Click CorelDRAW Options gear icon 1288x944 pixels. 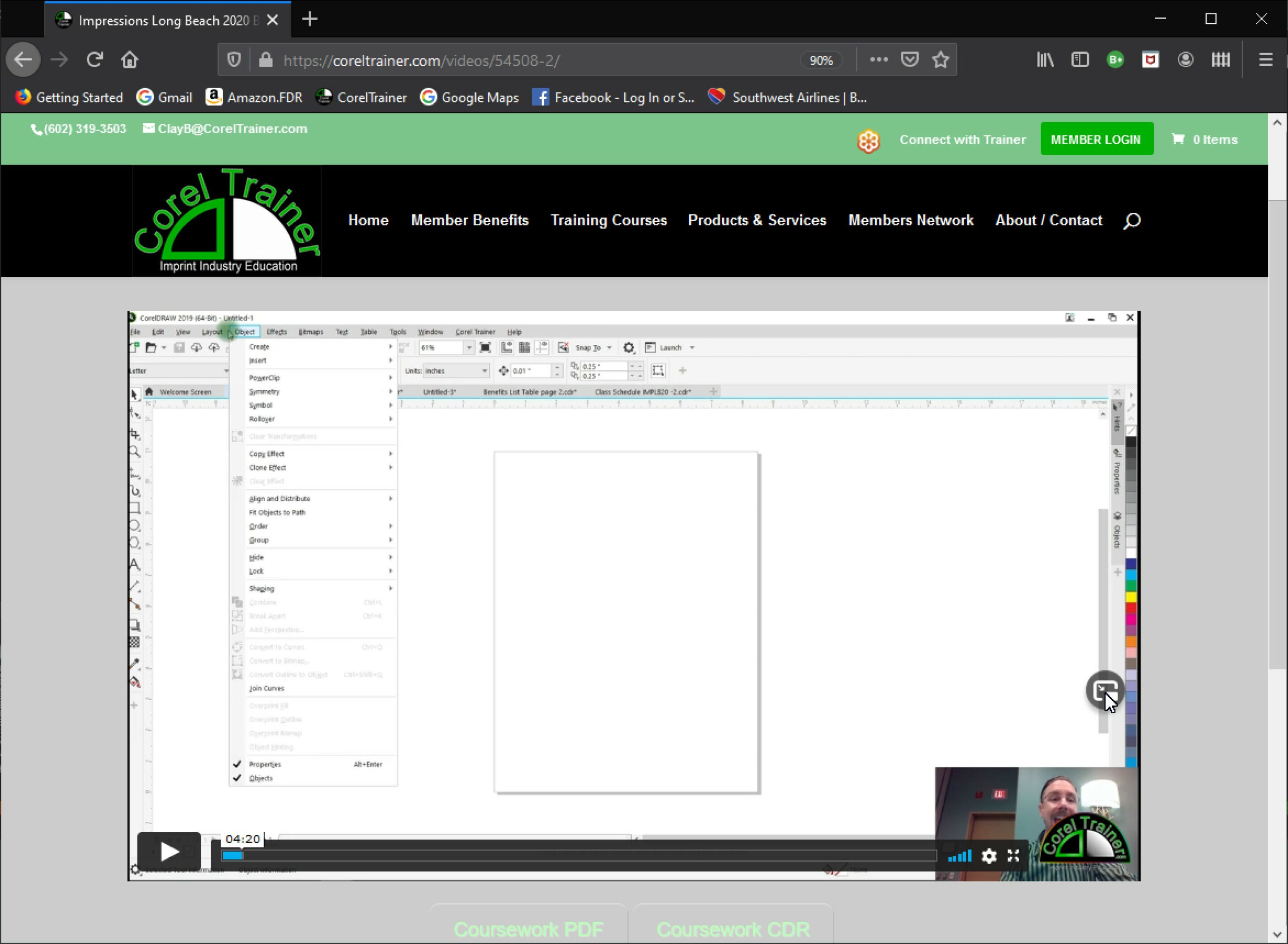pos(629,347)
